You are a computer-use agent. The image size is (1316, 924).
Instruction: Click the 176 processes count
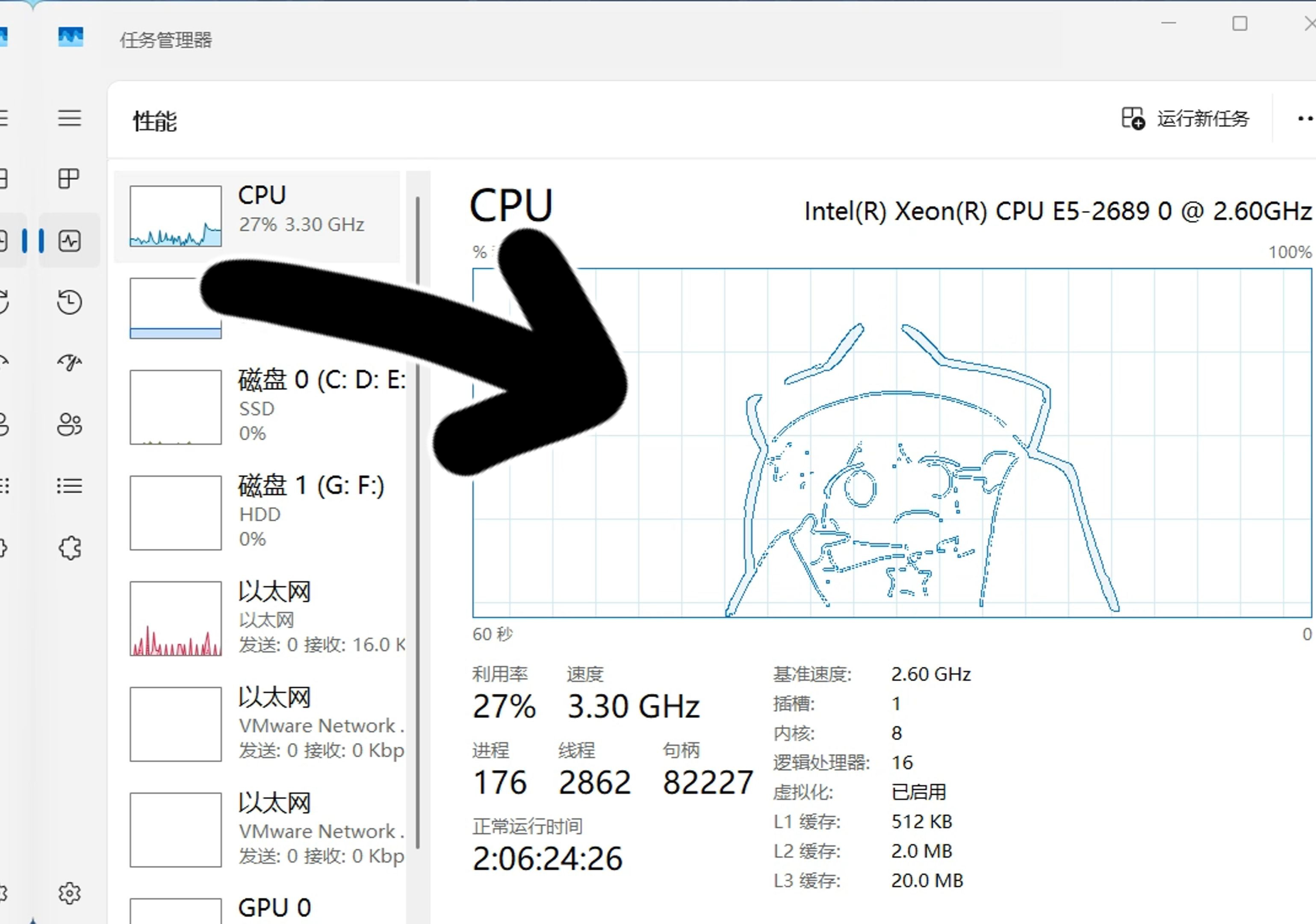(500, 782)
